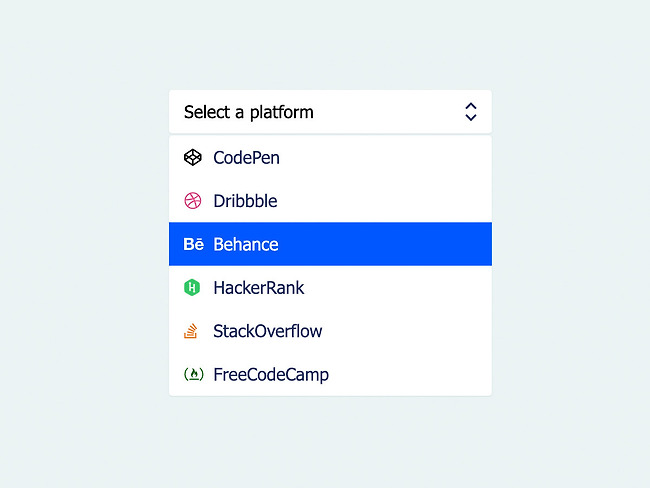Click the pink Dribbble basketball icon
The height and width of the screenshot is (488, 650).
193,201
